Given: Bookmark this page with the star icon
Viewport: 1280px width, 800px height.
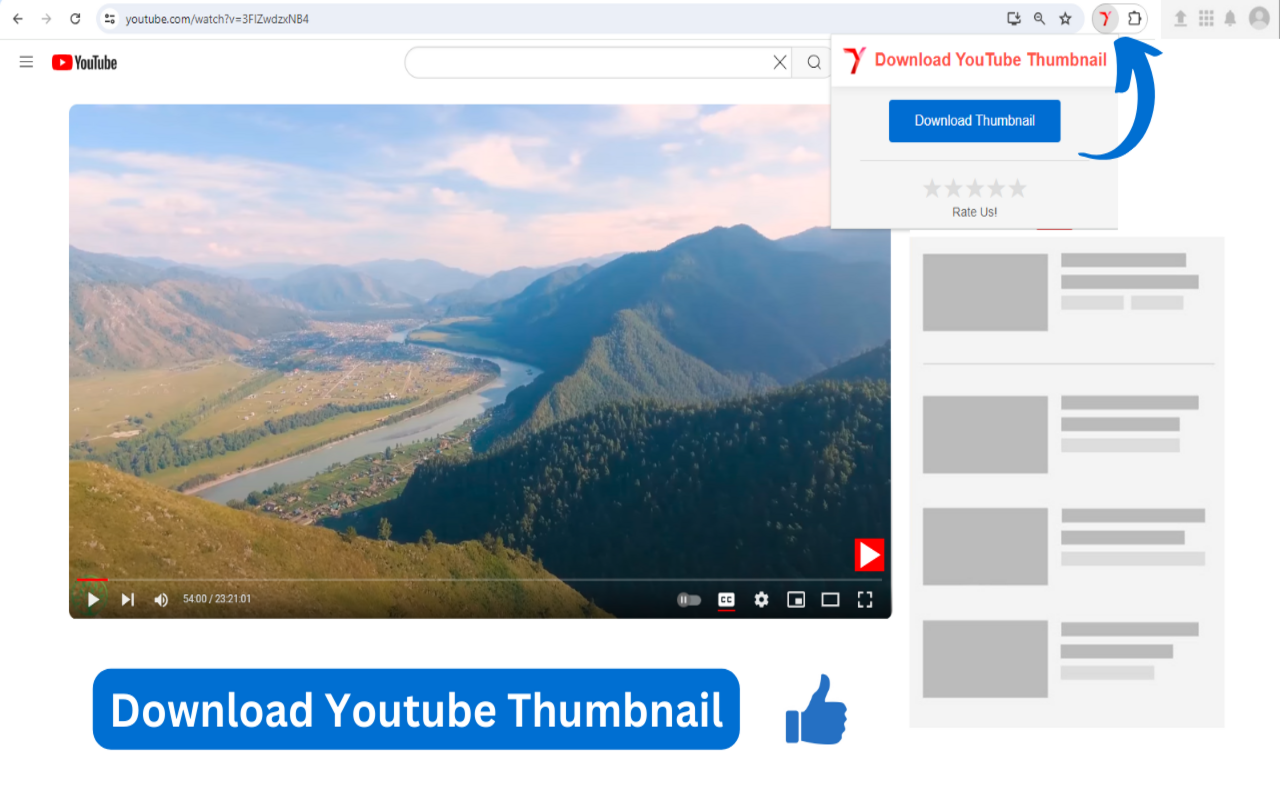Looking at the screenshot, I should (x=1065, y=18).
